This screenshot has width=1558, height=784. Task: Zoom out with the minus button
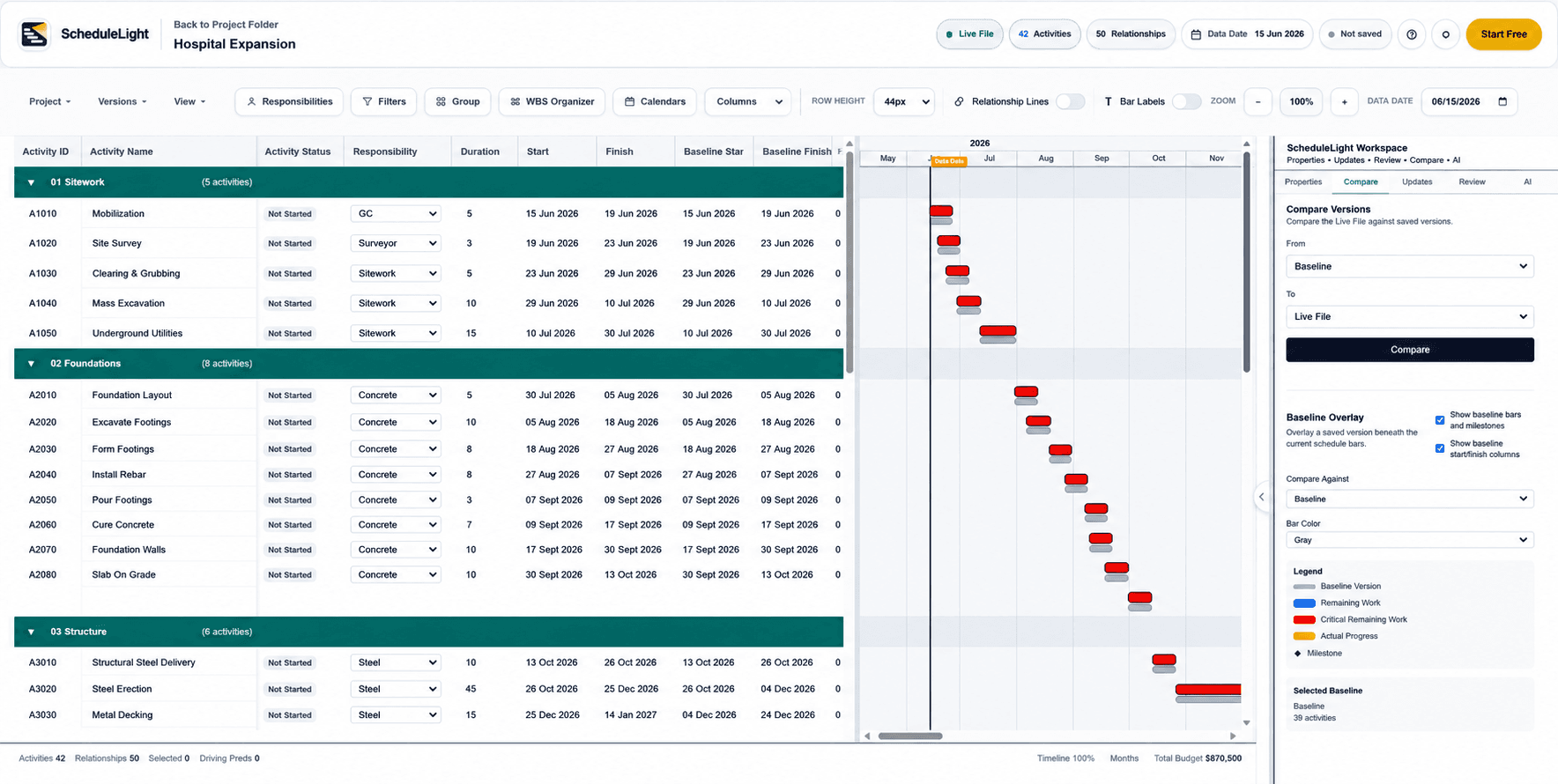click(1258, 101)
